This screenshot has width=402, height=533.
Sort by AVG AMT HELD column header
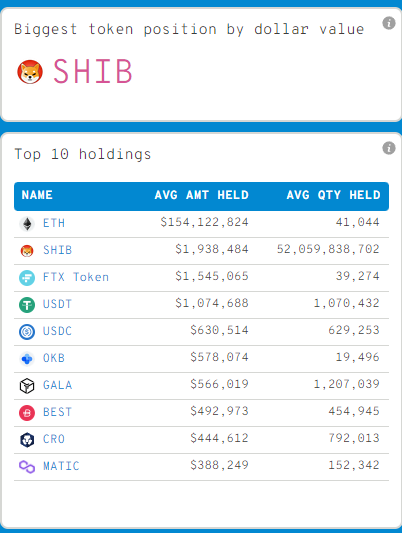pyautogui.click(x=202, y=195)
